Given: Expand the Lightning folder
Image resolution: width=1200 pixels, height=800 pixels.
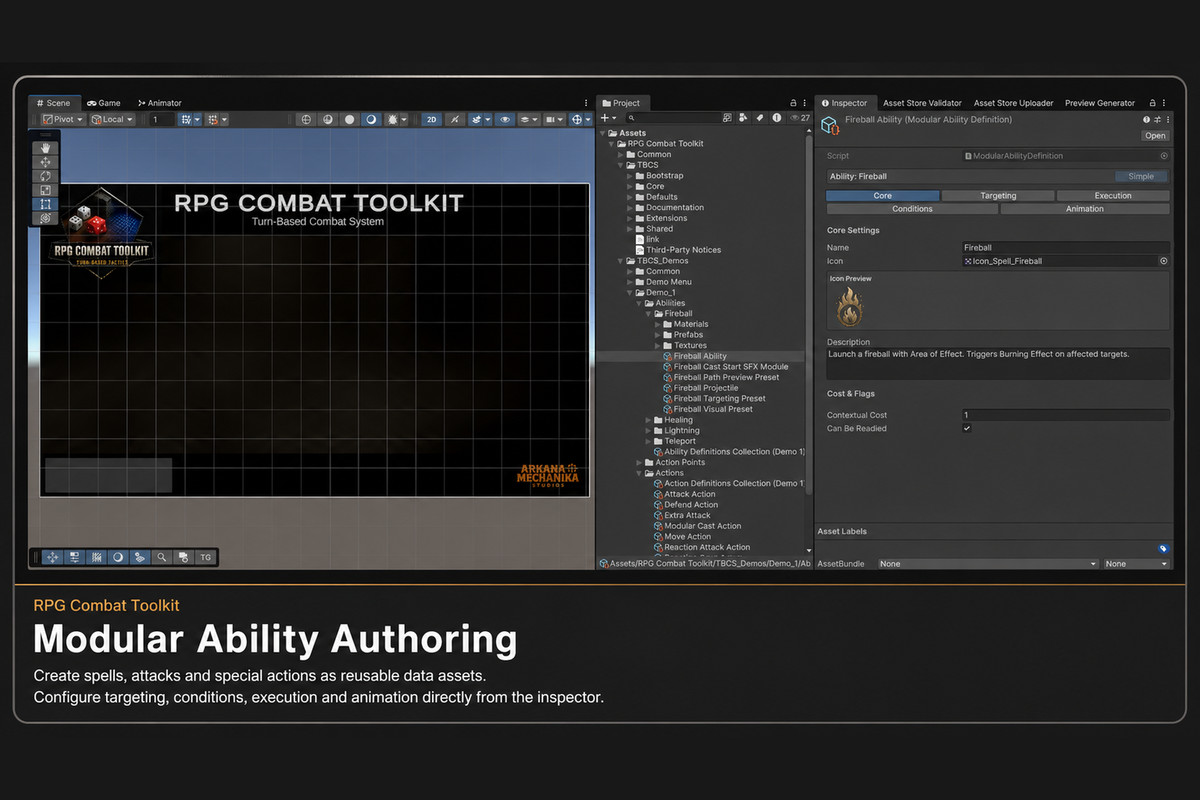Looking at the screenshot, I should tap(648, 431).
